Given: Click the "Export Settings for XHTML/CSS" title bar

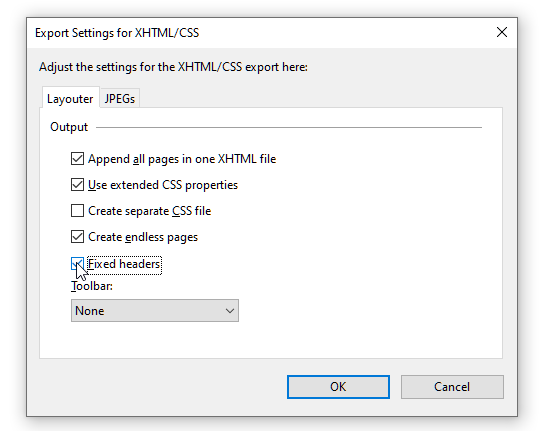Looking at the screenshot, I should tap(117, 33).
